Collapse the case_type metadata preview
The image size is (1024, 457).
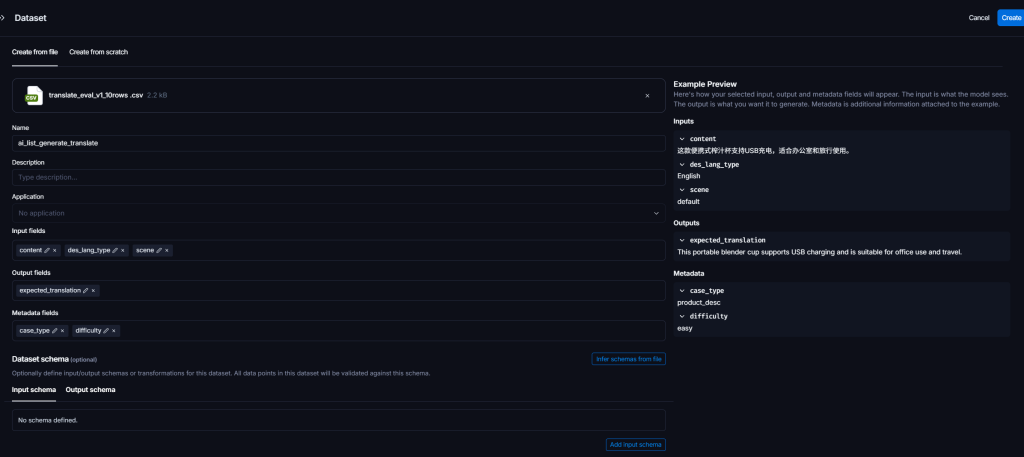pyautogui.click(x=682, y=291)
